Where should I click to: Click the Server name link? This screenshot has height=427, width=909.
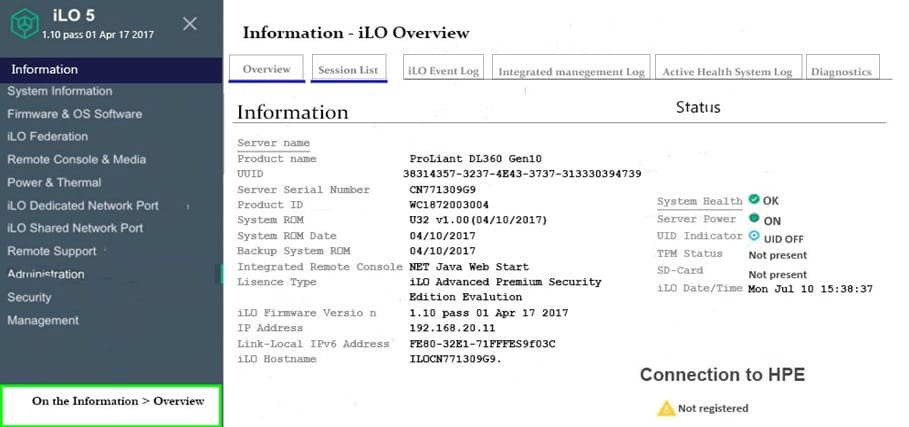[273, 143]
